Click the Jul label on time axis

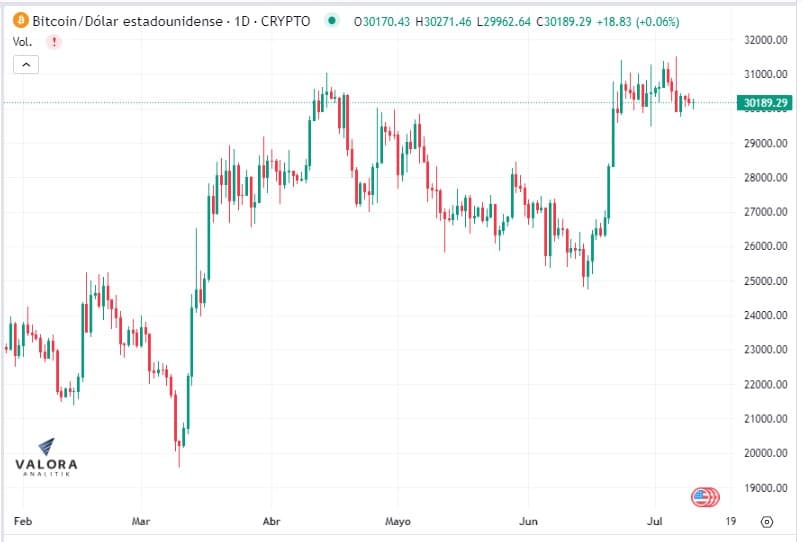656,521
